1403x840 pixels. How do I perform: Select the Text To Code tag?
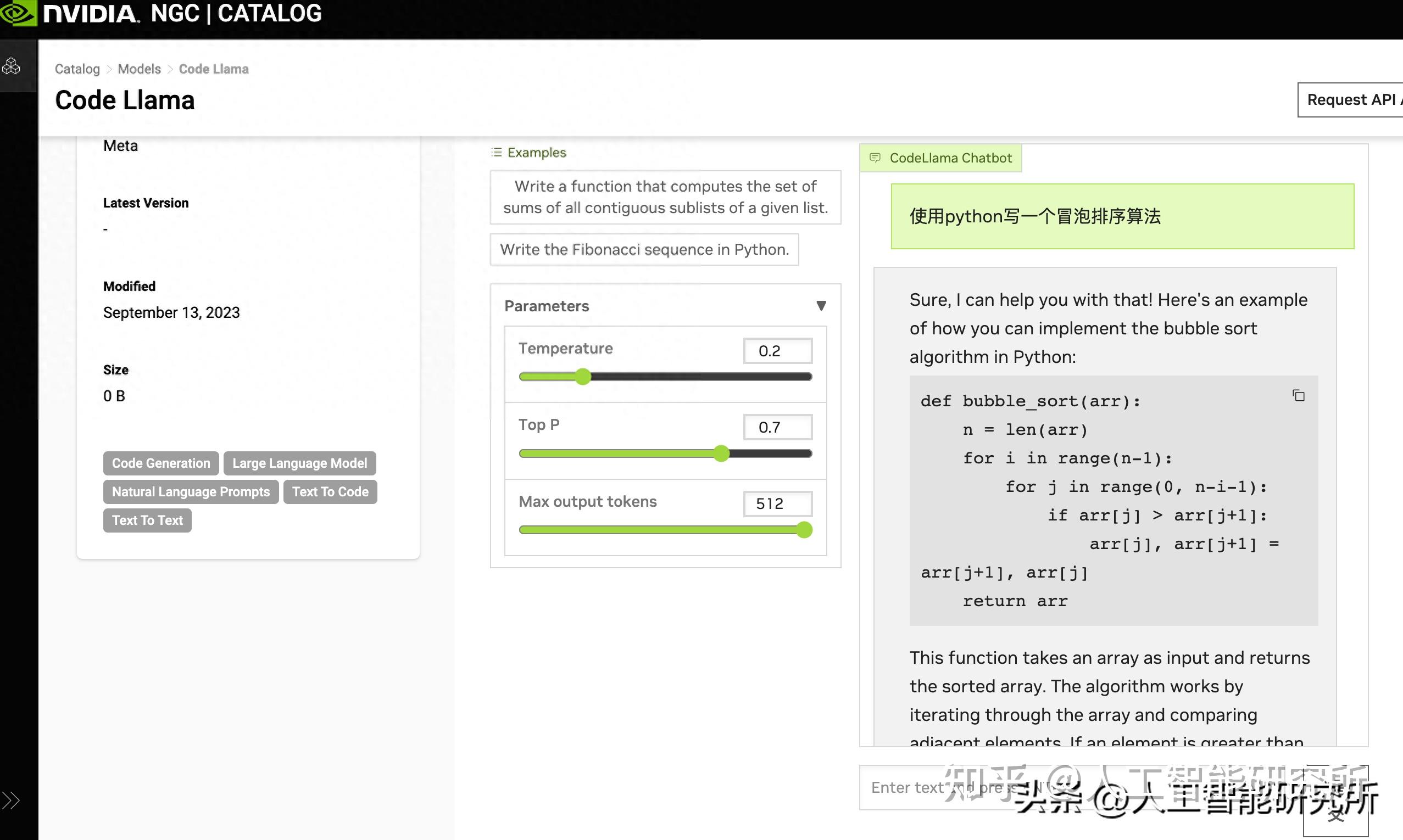[x=330, y=491]
